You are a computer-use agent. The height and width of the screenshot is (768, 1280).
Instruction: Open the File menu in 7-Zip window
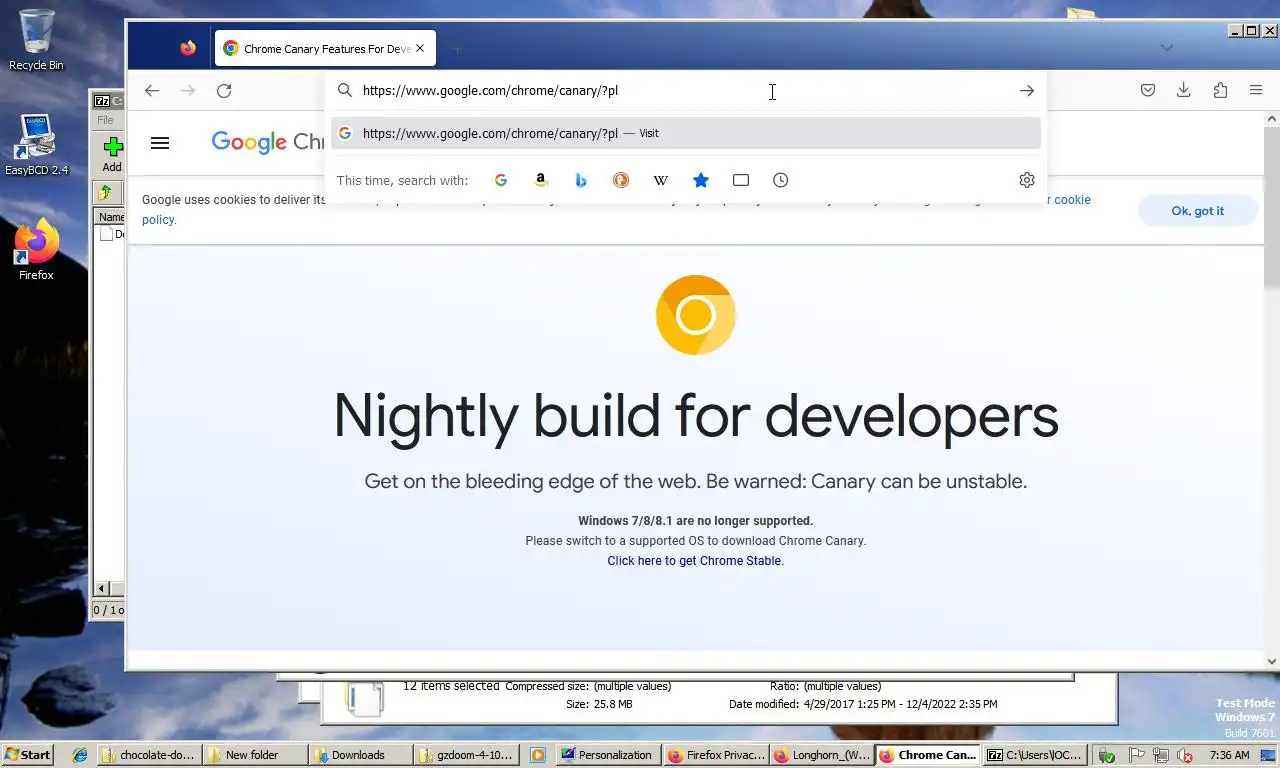point(105,120)
